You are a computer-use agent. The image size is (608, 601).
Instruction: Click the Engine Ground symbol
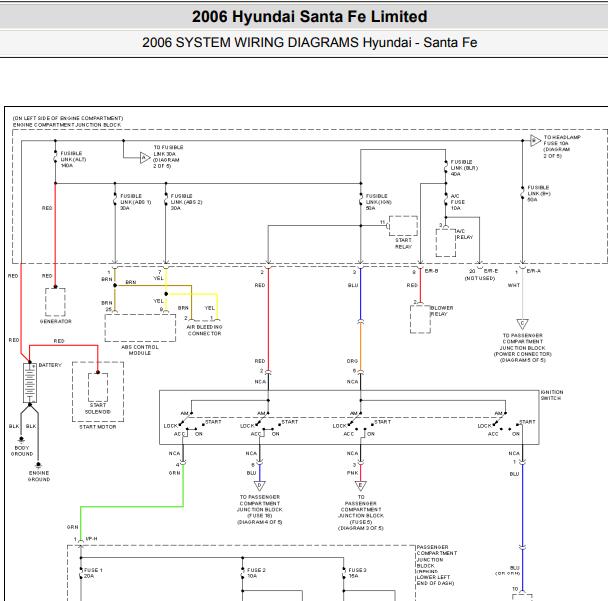coord(38,465)
